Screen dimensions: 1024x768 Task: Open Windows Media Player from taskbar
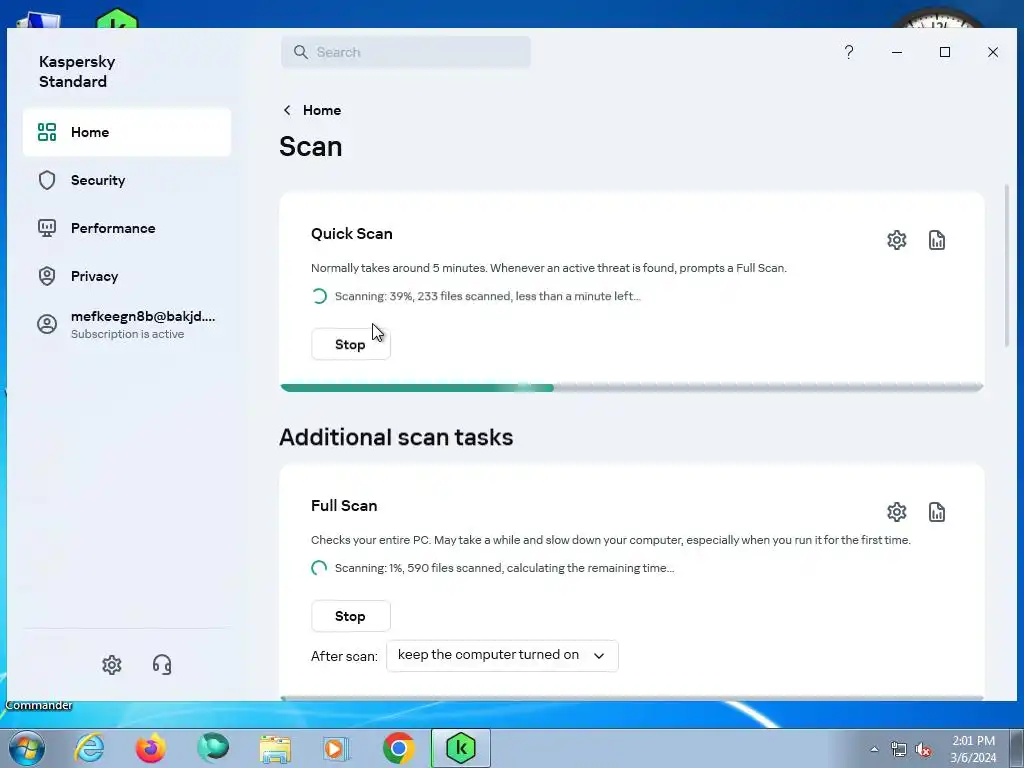coord(336,748)
